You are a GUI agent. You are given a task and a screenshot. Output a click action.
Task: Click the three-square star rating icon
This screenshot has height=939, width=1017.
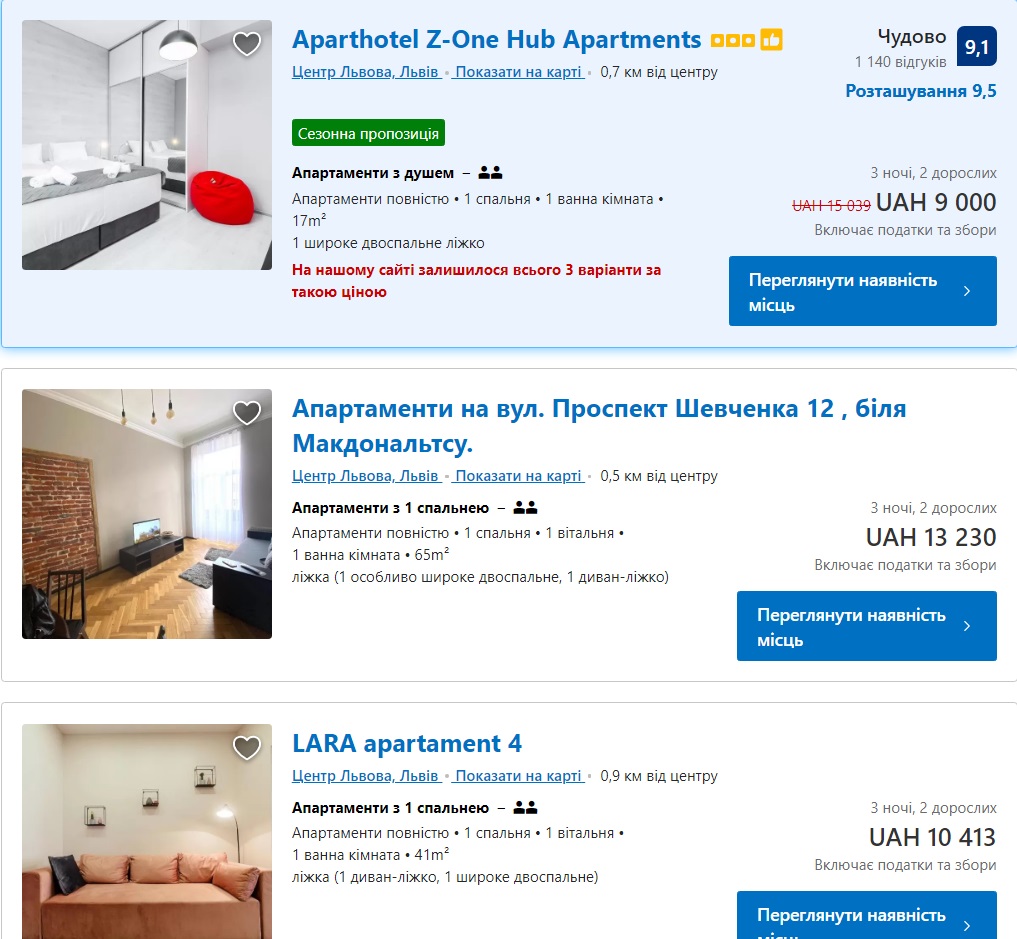733,40
